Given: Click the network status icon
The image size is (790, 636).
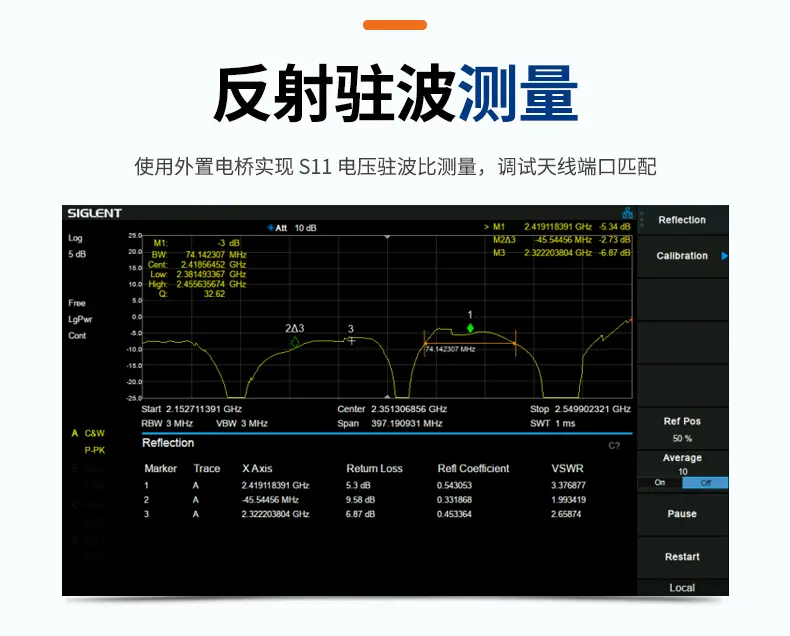Looking at the screenshot, I should point(627,213).
